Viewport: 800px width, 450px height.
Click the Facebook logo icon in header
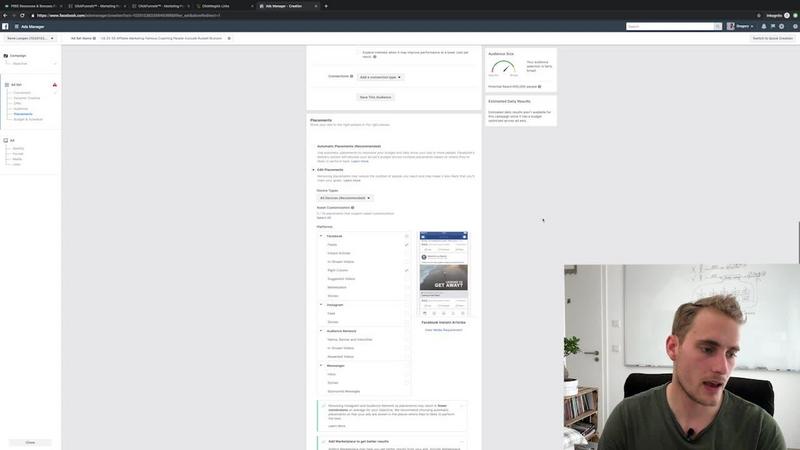(x=5, y=27)
